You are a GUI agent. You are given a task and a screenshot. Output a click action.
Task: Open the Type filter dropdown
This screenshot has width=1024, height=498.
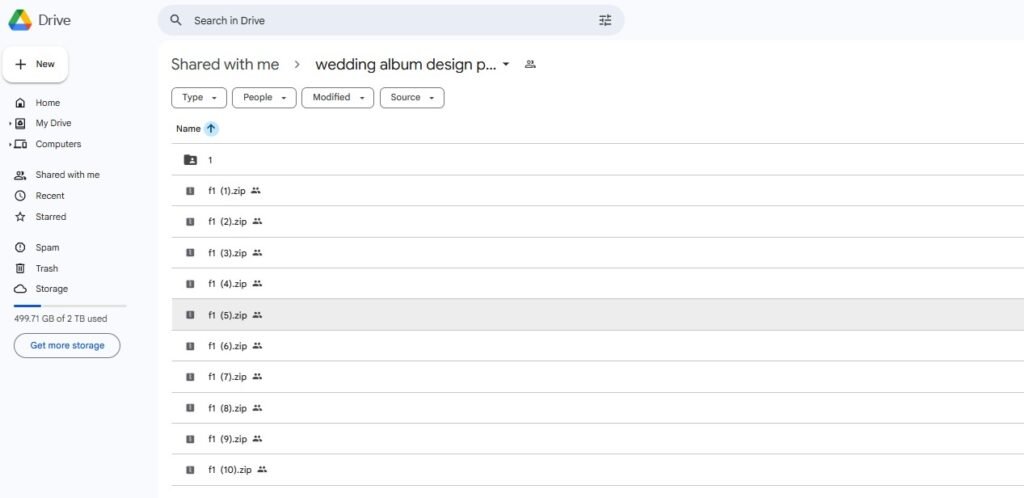pos(199,97)
